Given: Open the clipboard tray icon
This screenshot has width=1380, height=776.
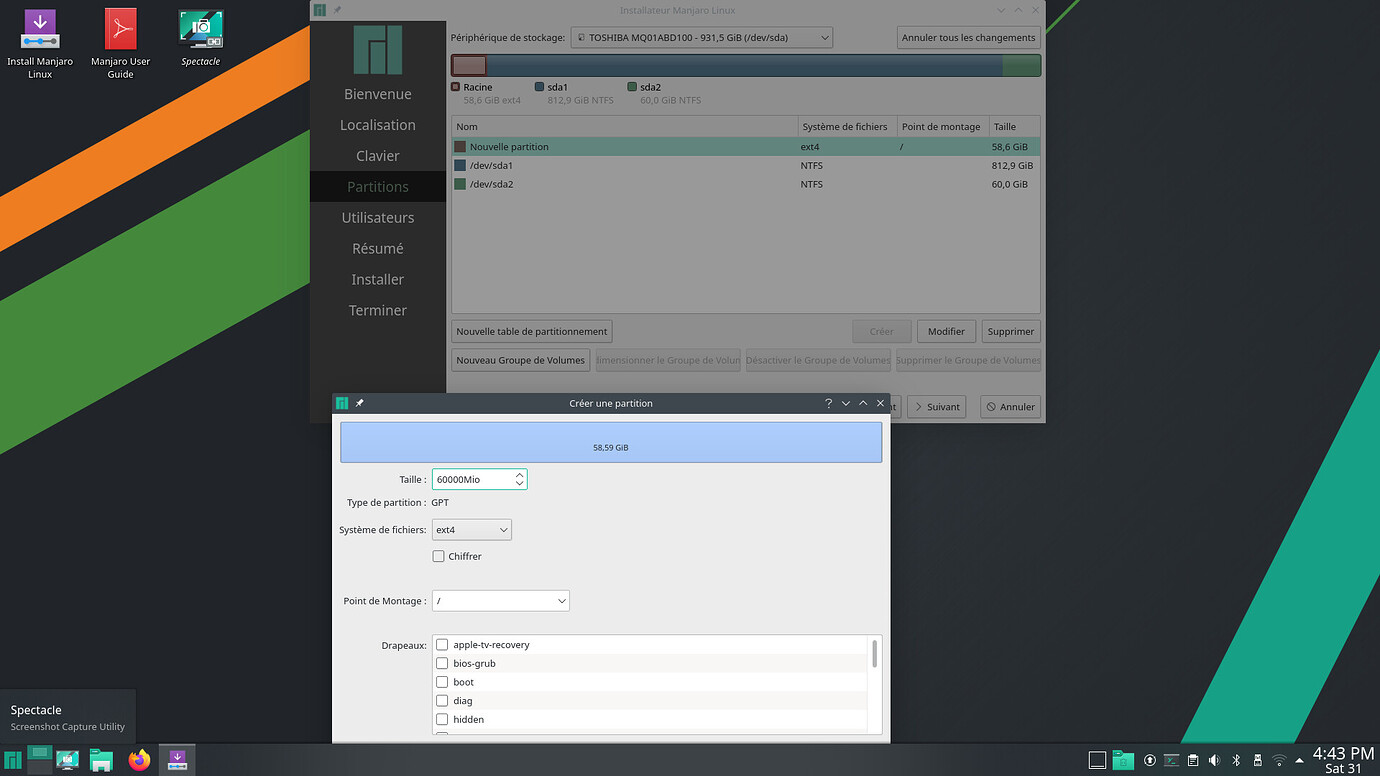Looking at the screenshot, I should click(1193, 761).
